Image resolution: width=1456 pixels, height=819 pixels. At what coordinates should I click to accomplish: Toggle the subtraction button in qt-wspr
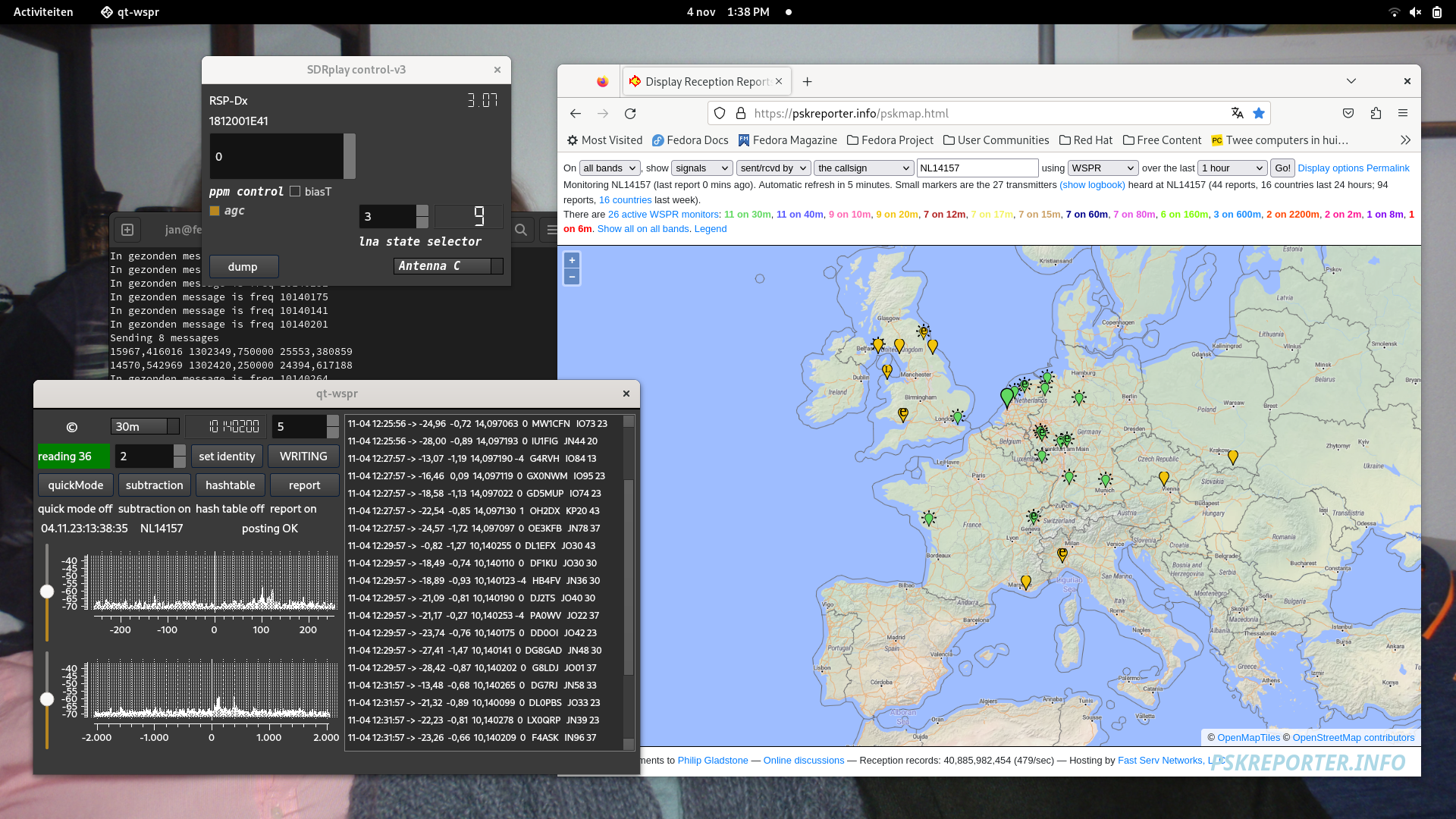[154, 485]
